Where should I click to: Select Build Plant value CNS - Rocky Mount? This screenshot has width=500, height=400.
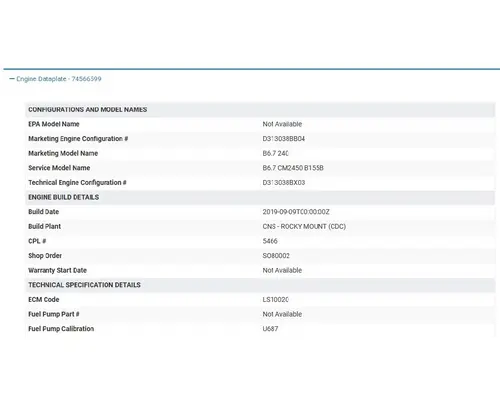(x=304, y=227)
